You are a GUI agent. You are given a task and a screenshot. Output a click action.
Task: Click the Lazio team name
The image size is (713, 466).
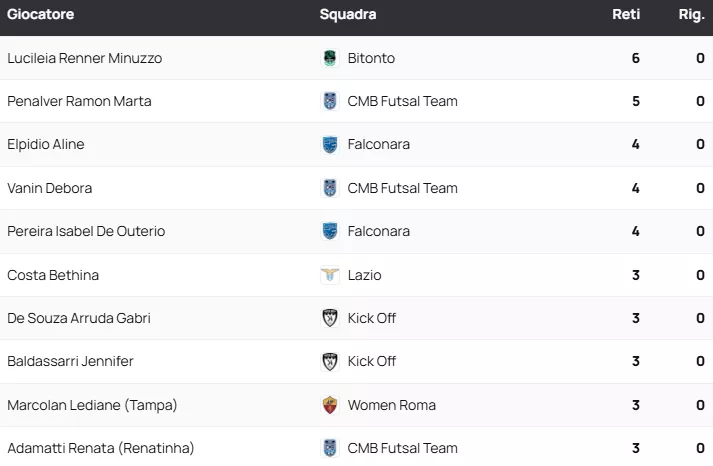click(x=364, y=275)
